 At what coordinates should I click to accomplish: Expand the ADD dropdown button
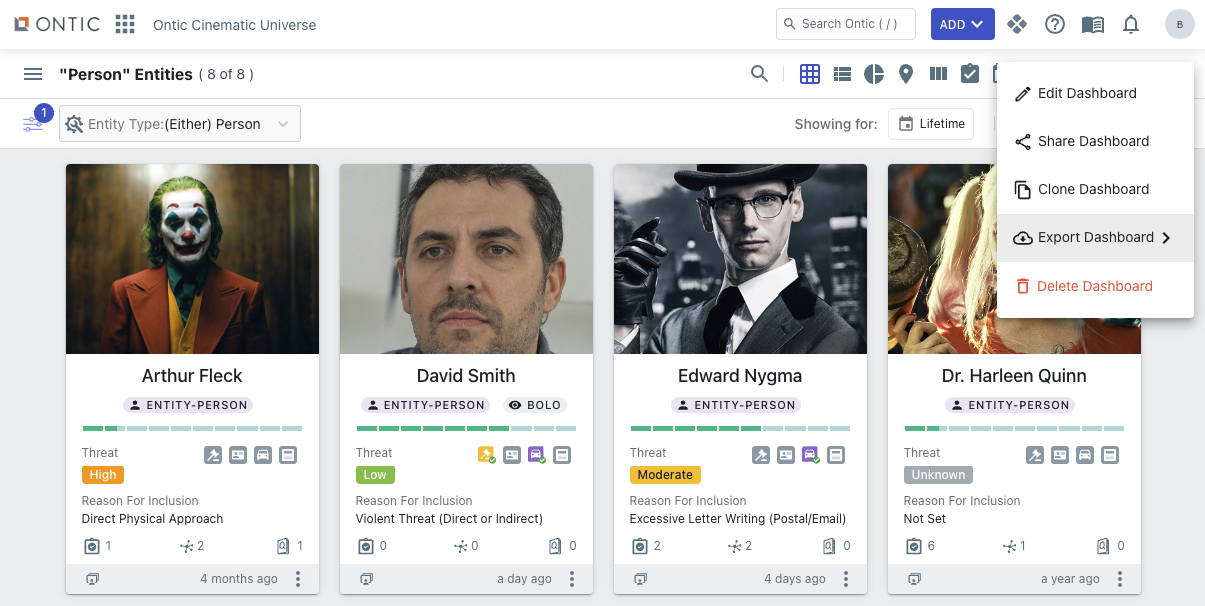point(962,24)
